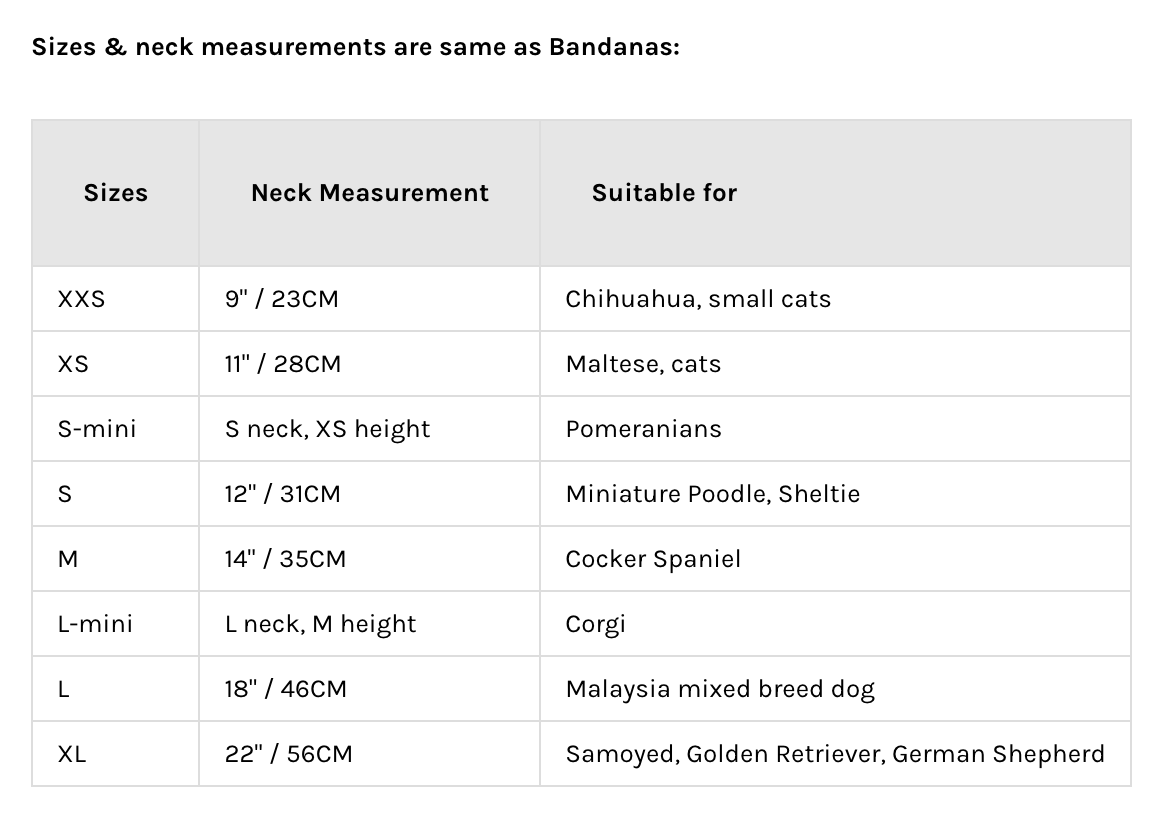Click the 9" / 23CM measurement
This screenshot has width=1166, height=824.
(281, 299)
